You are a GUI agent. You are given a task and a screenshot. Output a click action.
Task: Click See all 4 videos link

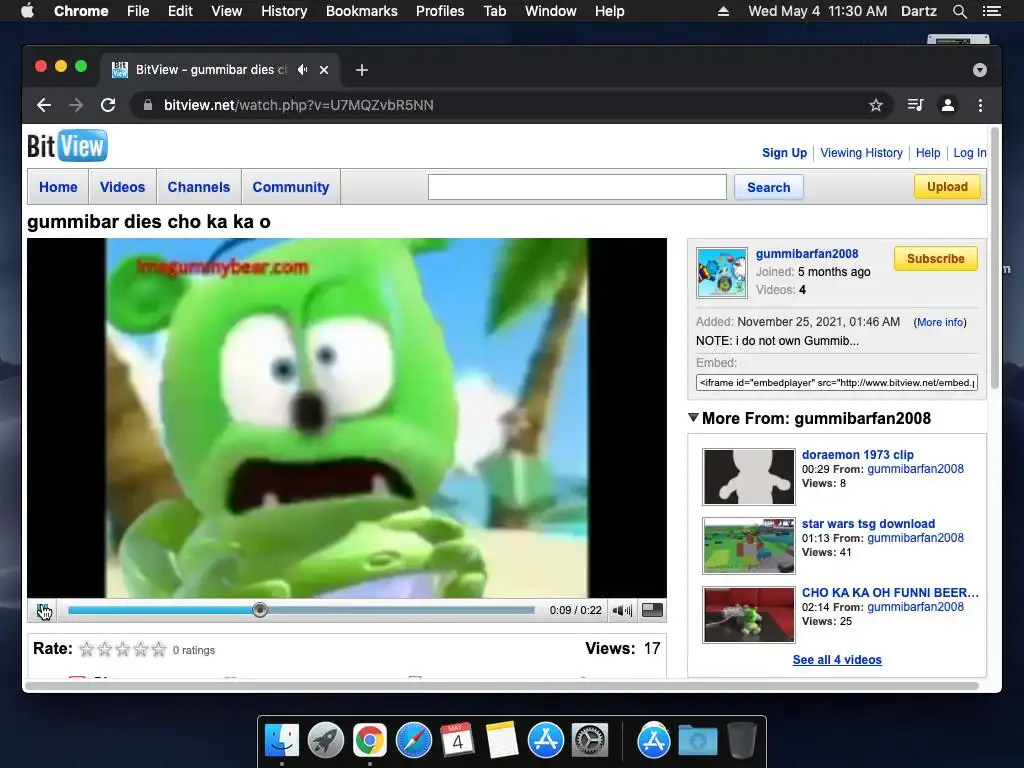[x=837, y=660]
